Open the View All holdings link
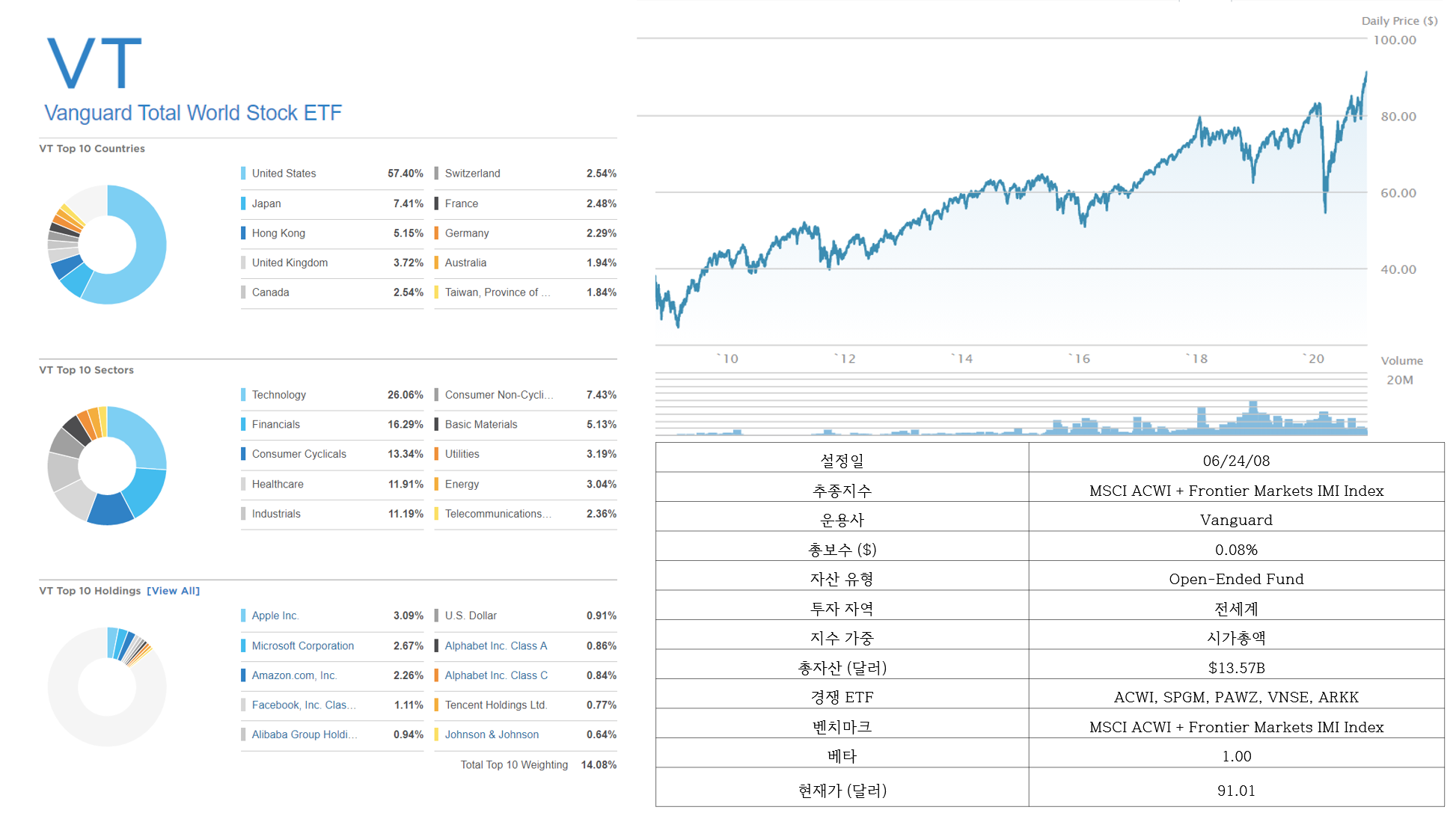This screenshot has height=813, width=1456. click(x=173, y=591)
